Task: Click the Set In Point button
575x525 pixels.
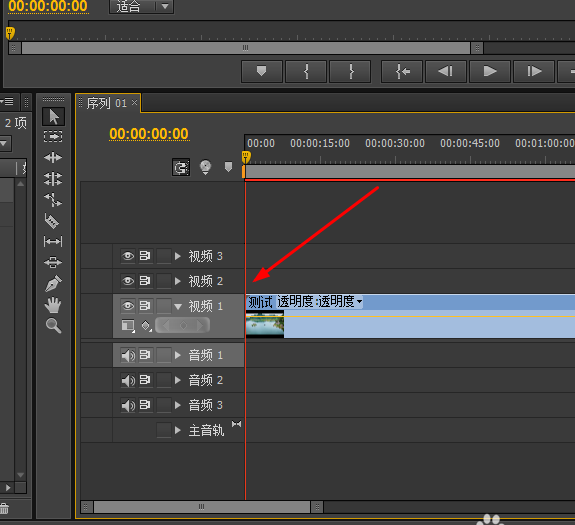Action: [306, 71]
